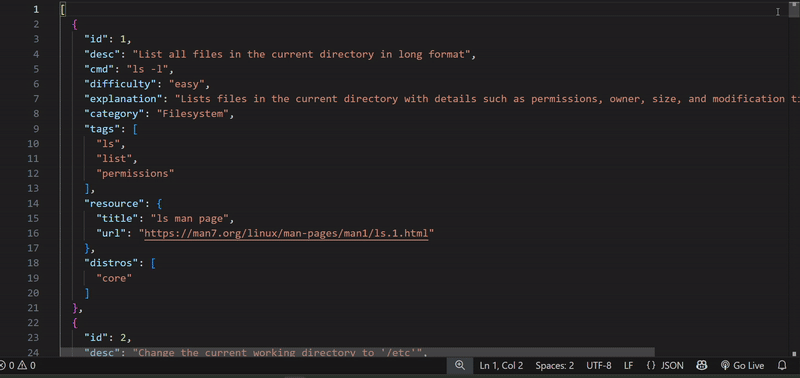The width and height of the screenshot is (800, 378).
Task: Click the vertical scrollbar slider at the top
Action: (x=794, y=9)
